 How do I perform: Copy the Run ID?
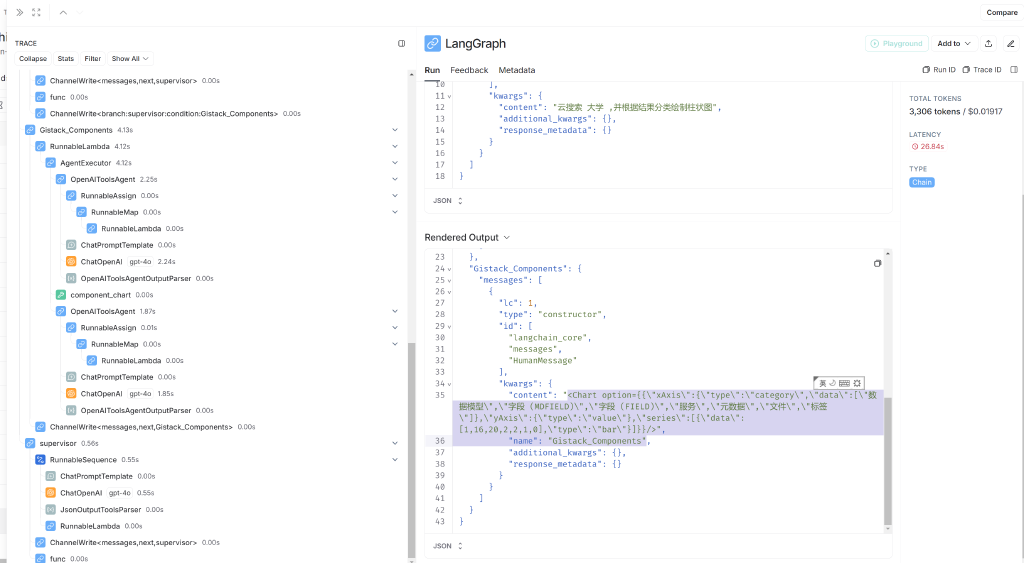coord(938,70)
